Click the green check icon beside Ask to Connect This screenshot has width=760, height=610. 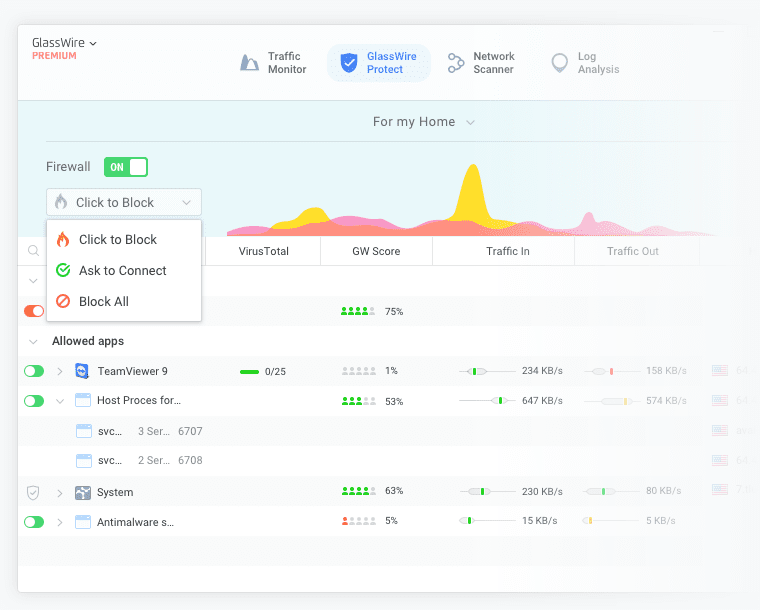(63, 270)
